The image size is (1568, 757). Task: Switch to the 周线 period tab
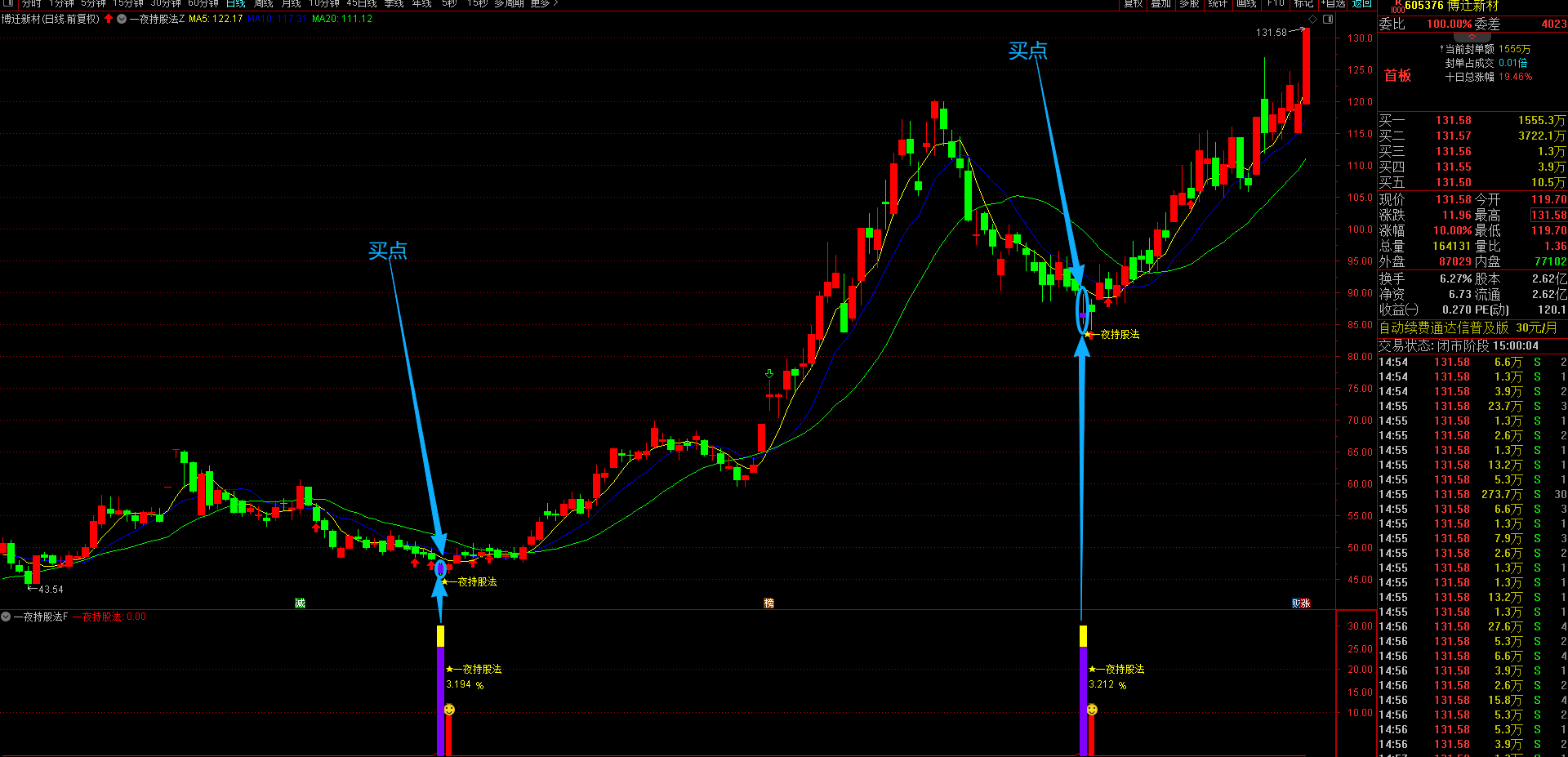(263, 3)
